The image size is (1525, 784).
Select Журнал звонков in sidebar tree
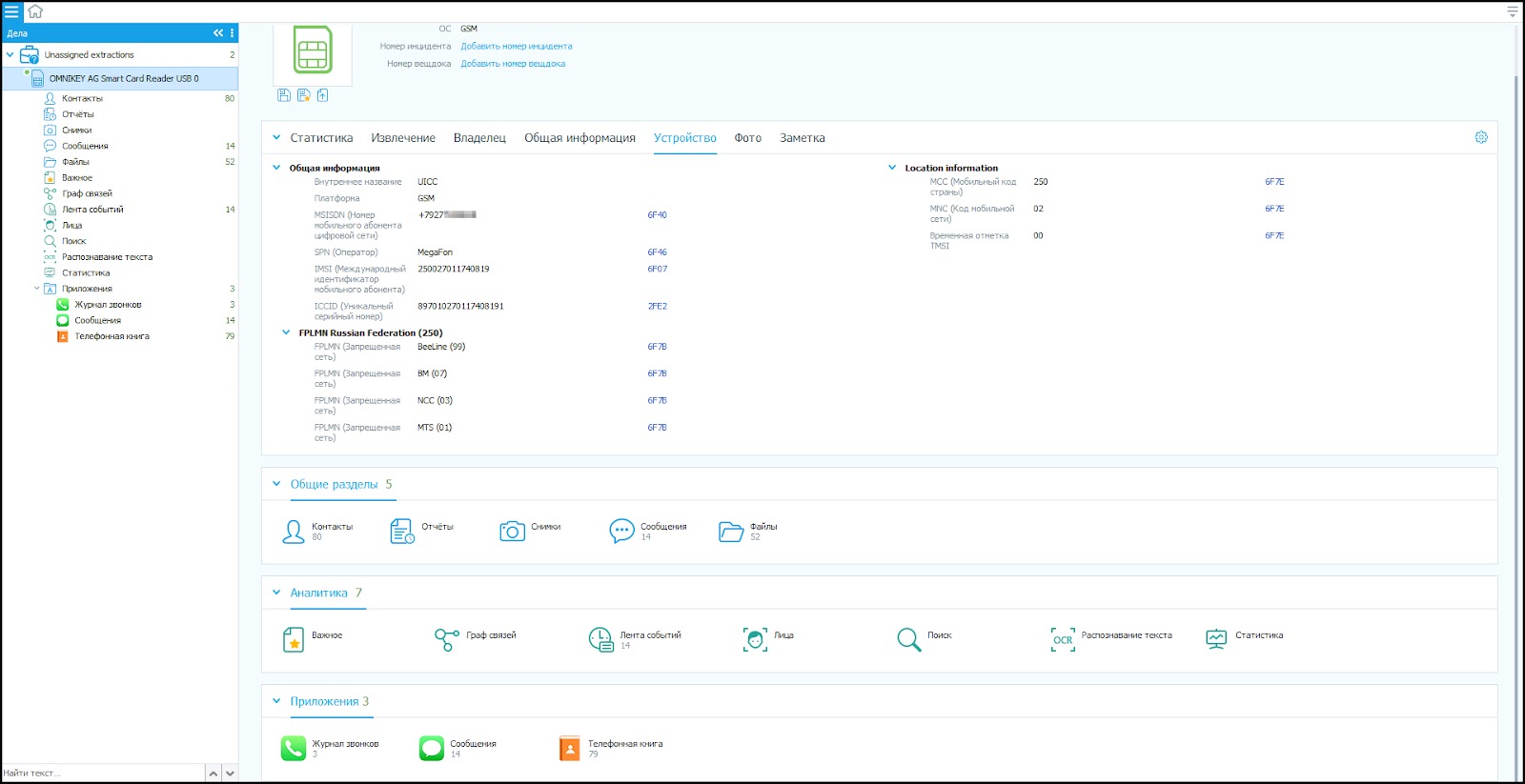pyautogui.click(x=108, y=305)
